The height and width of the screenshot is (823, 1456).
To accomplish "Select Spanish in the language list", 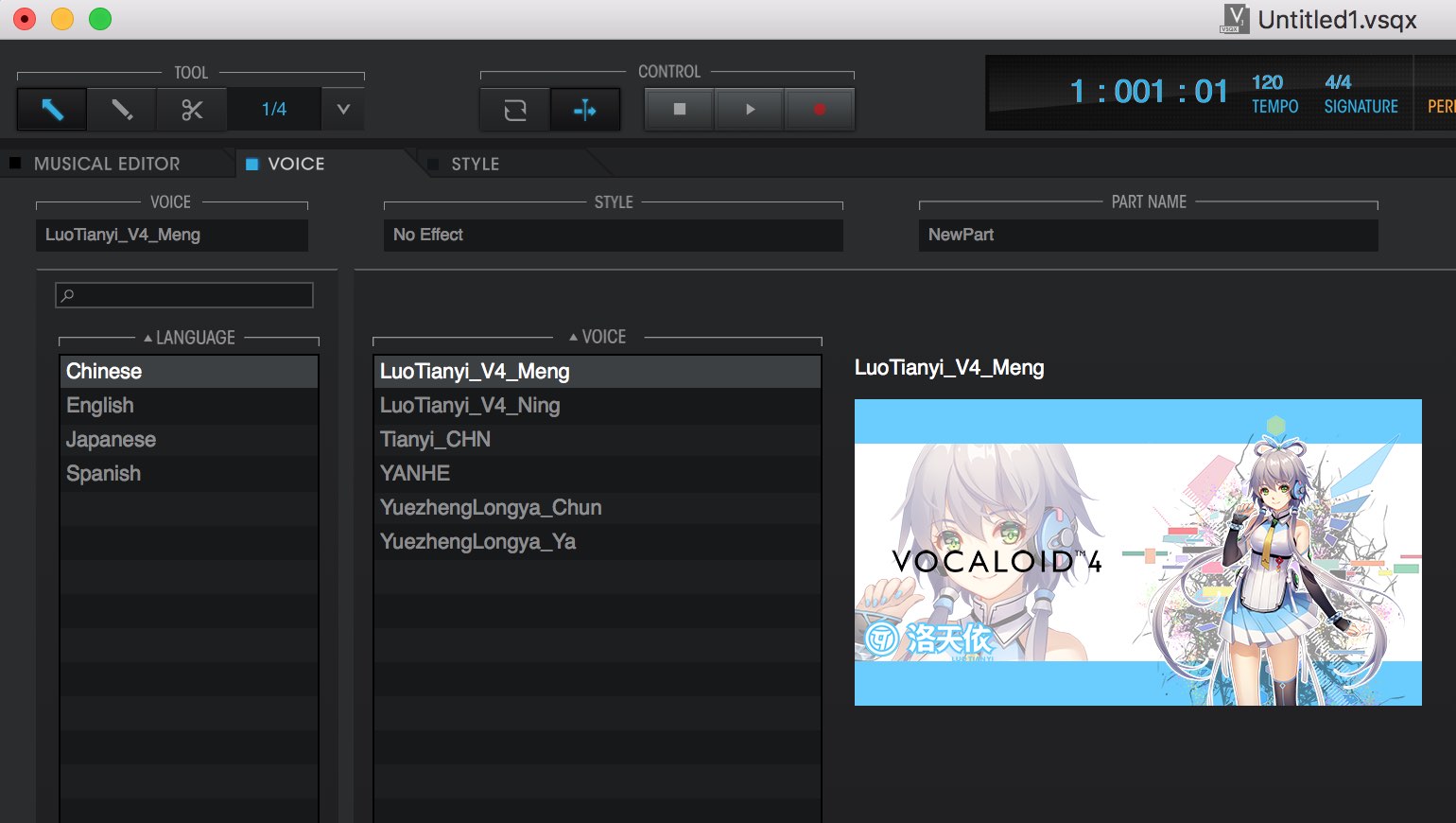I will click(x=189, y=474).
